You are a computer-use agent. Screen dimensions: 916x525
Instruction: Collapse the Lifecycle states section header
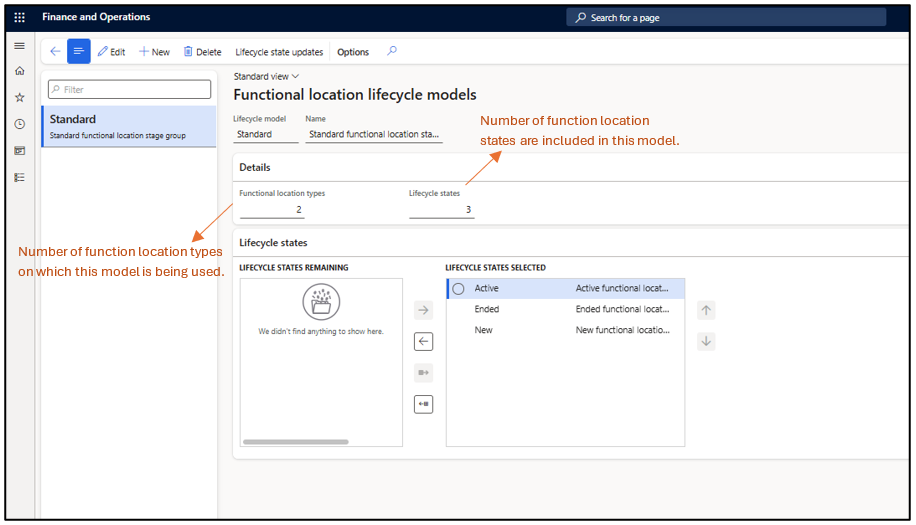[571, 243]
